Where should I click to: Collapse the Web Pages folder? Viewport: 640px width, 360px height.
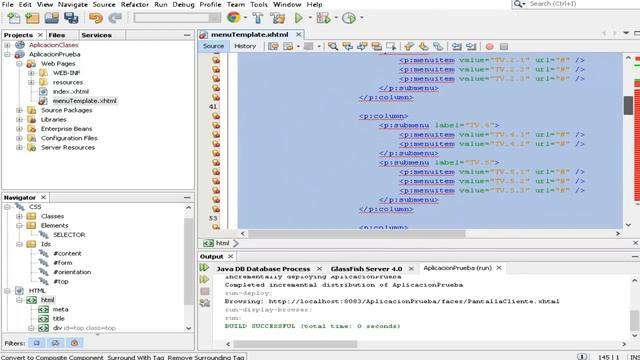point(19,64)
